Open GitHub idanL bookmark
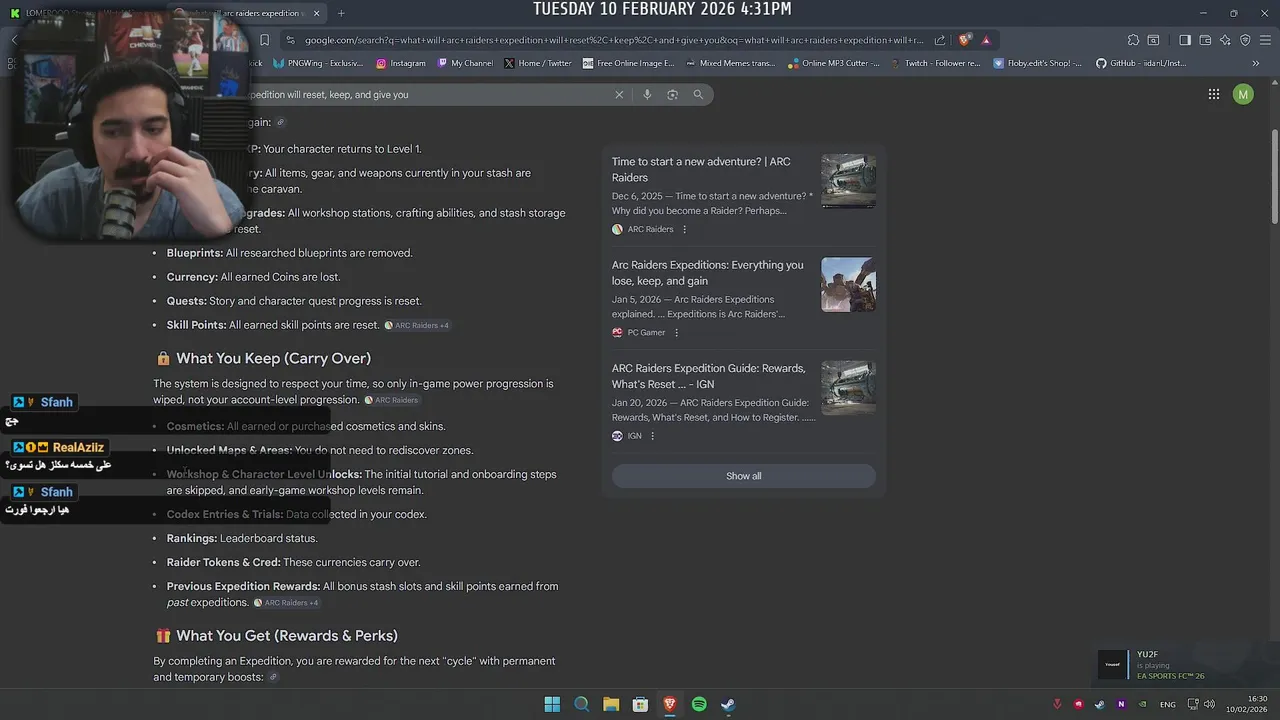Image resolution: width=1280 pixels, height=720 pixels. (x=1141, y=63)
